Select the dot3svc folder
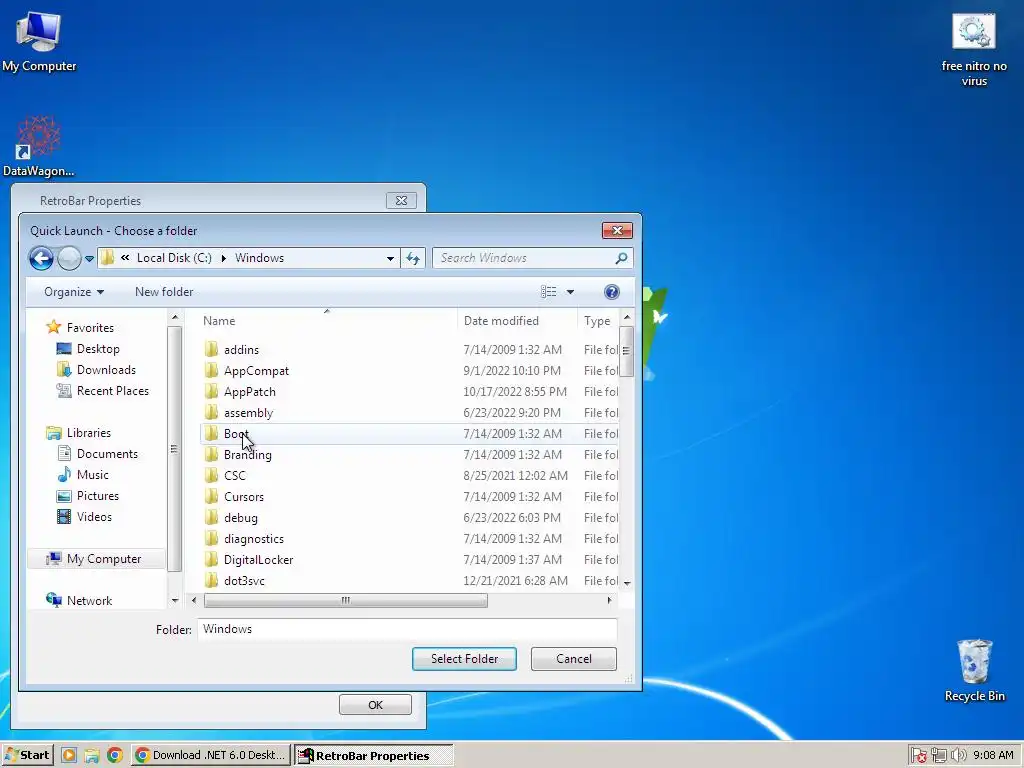Image resolution: width=1024 pixels, height=768 pixels. pyautogui.click(x=244, y=581)
